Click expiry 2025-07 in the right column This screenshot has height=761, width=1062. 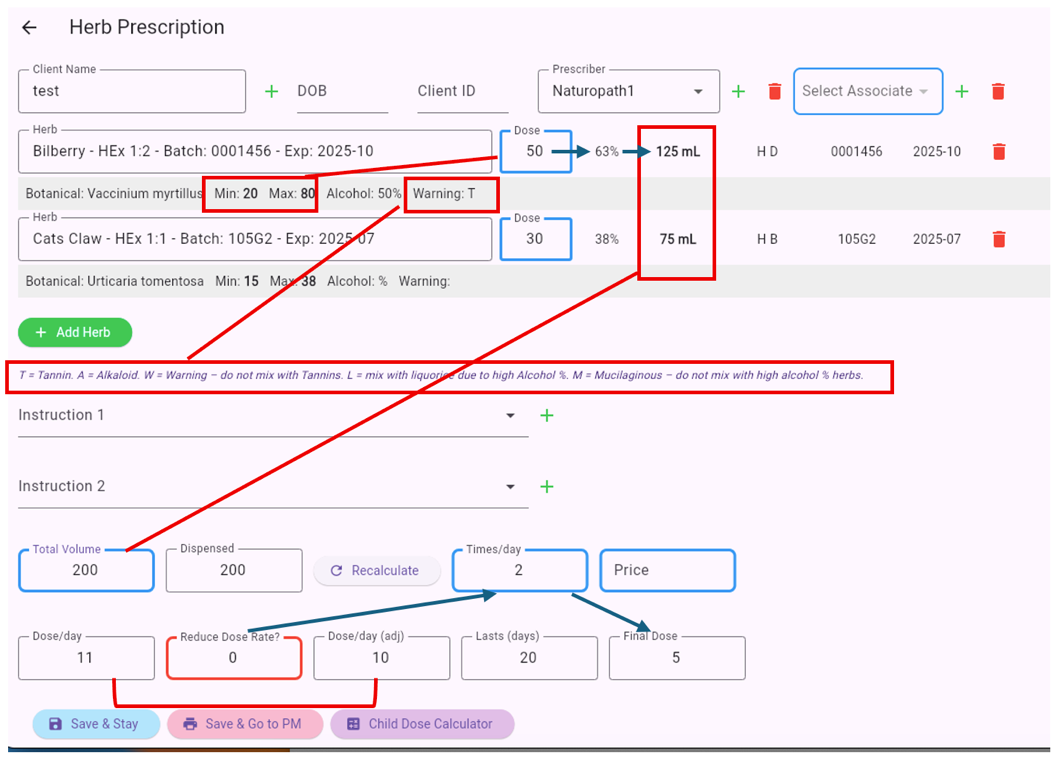pyautogui.click(x=936, y=239)
